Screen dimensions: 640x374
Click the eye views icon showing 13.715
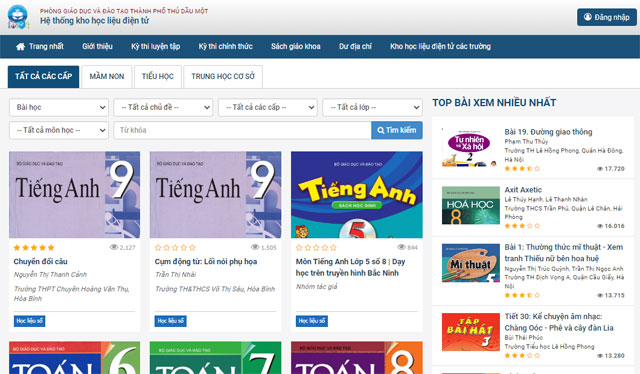[x=600, y=296]
